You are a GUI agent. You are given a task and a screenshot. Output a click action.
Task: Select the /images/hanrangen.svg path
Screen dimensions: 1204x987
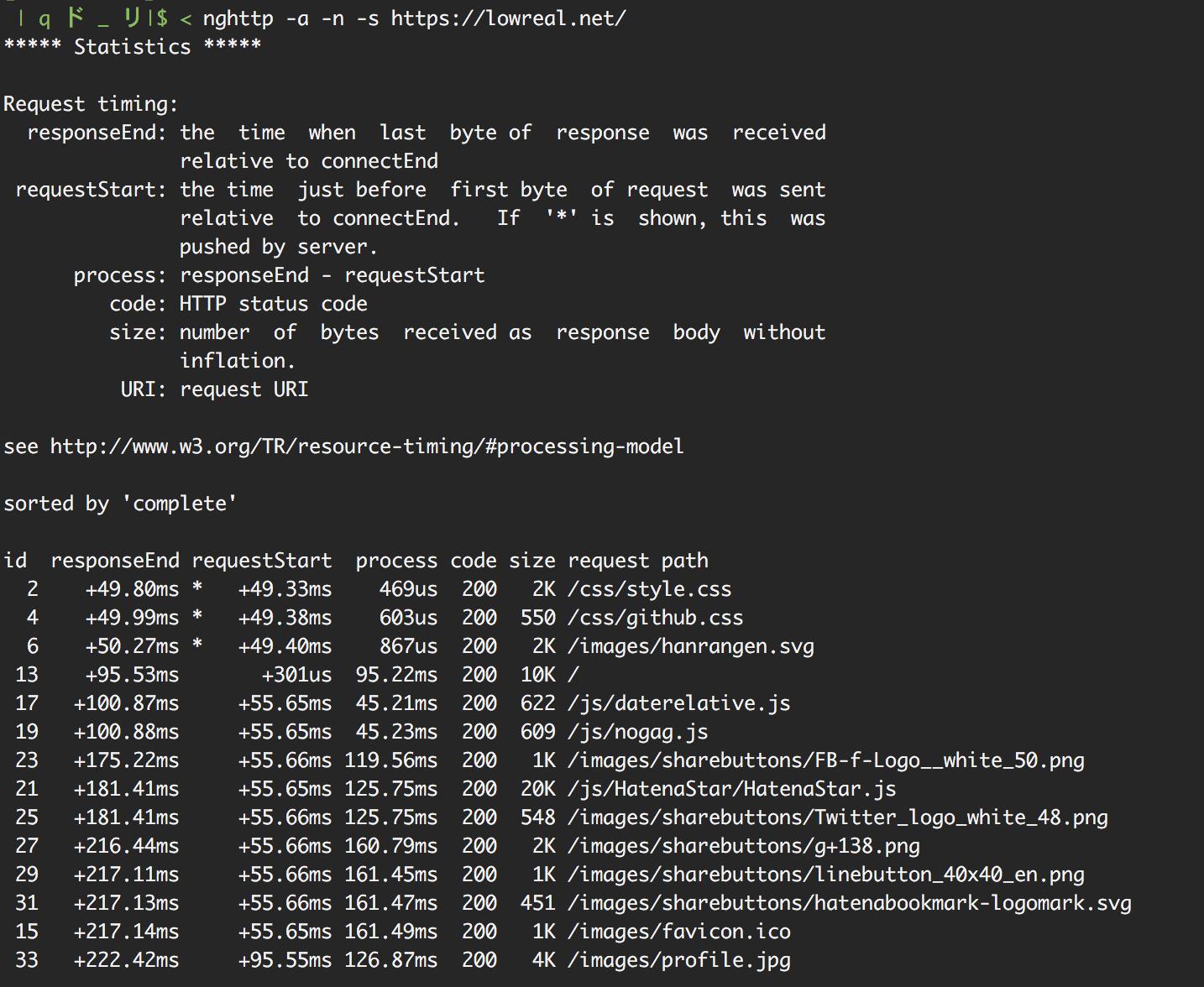(x=691, y=646)
